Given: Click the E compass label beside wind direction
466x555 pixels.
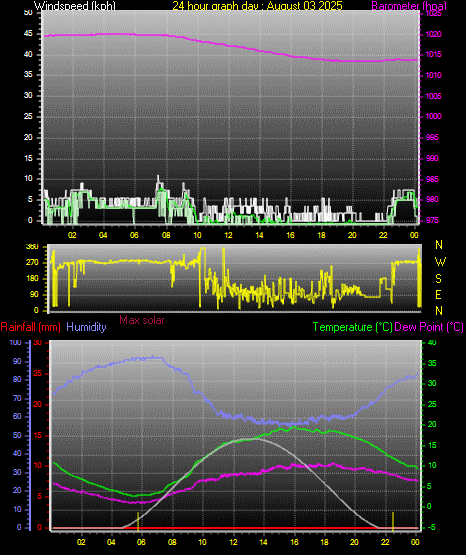Looking at the screenshot, I should click(438, 294).
